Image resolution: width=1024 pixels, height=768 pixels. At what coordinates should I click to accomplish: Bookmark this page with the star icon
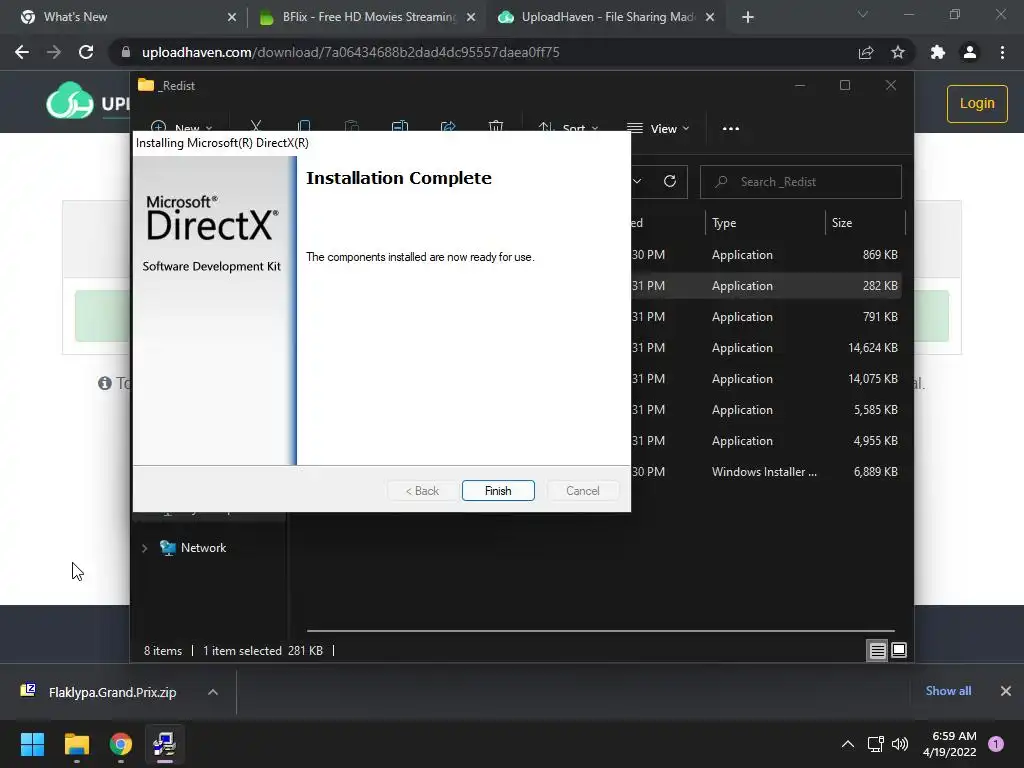(898, 52)
